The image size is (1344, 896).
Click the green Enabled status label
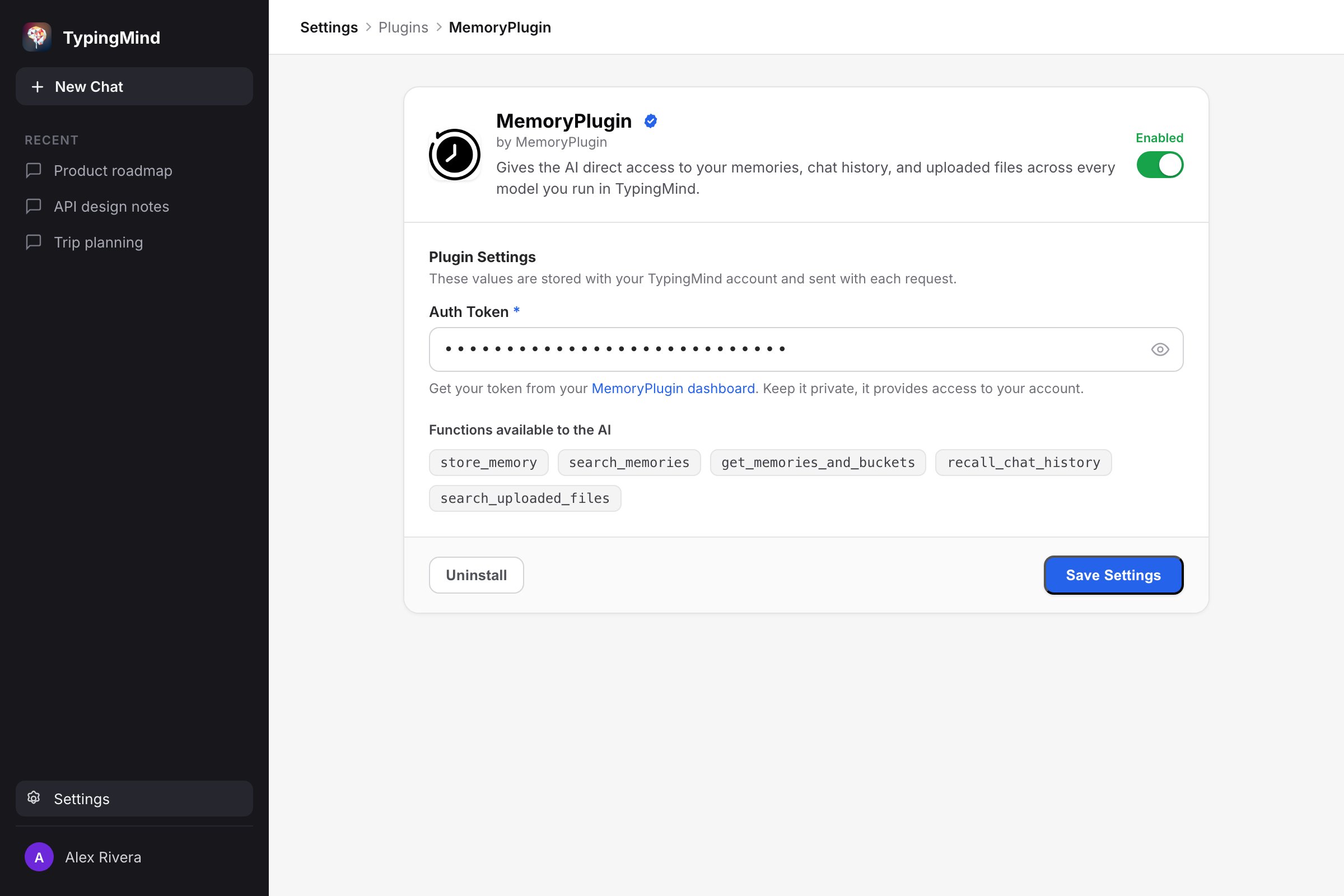coord(1159,138)
